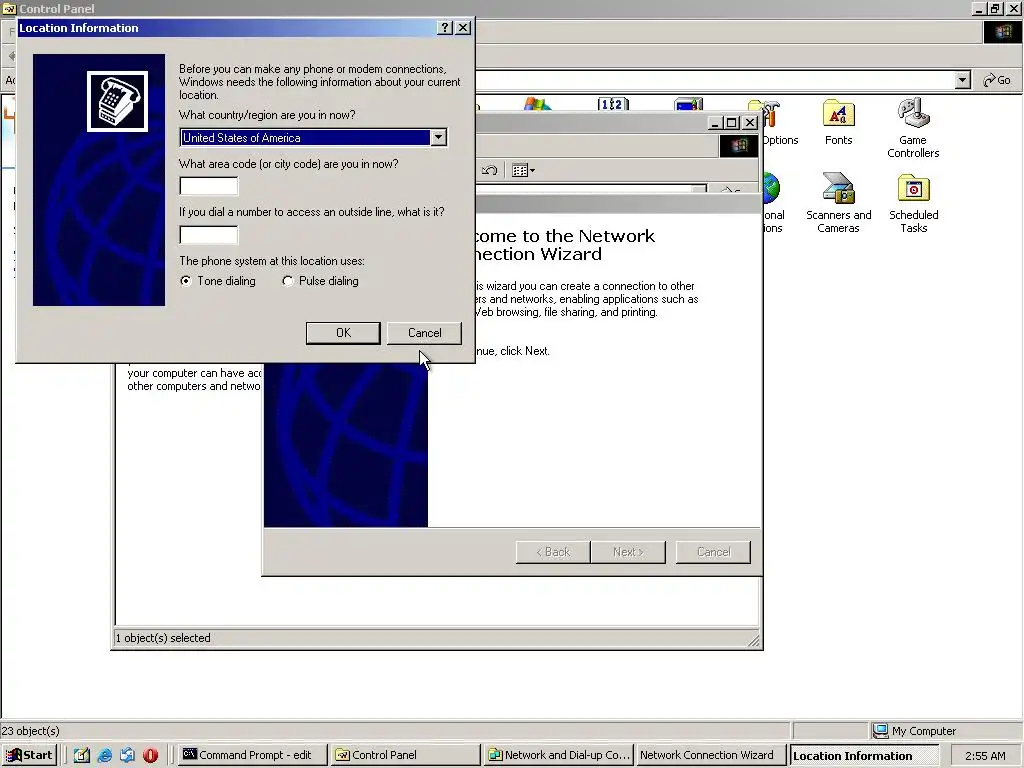Maximize the Network and Dial-up Connections window
1024x768 pixels.
732,123
